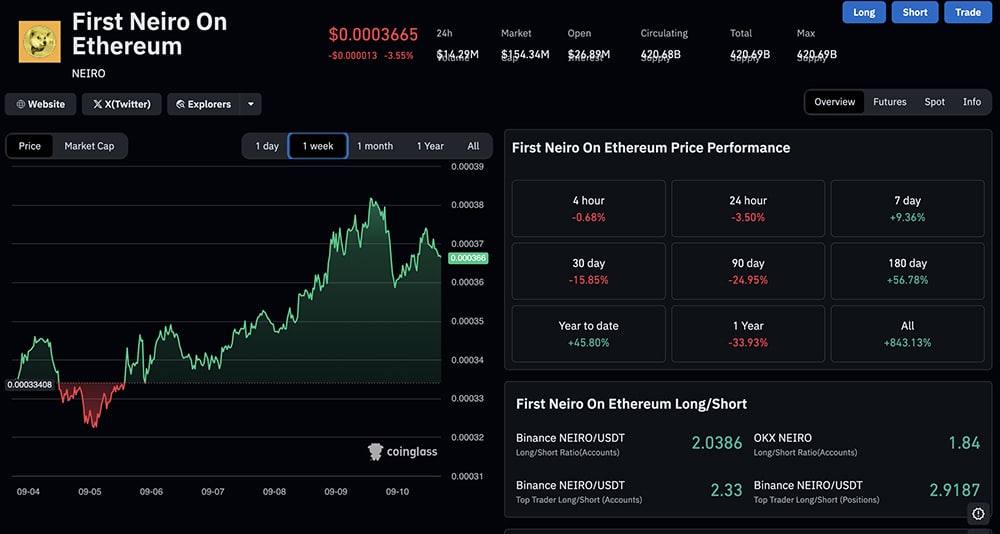
Task: Select the Market Cap chart toggle
Action: [x=89, y=146]
